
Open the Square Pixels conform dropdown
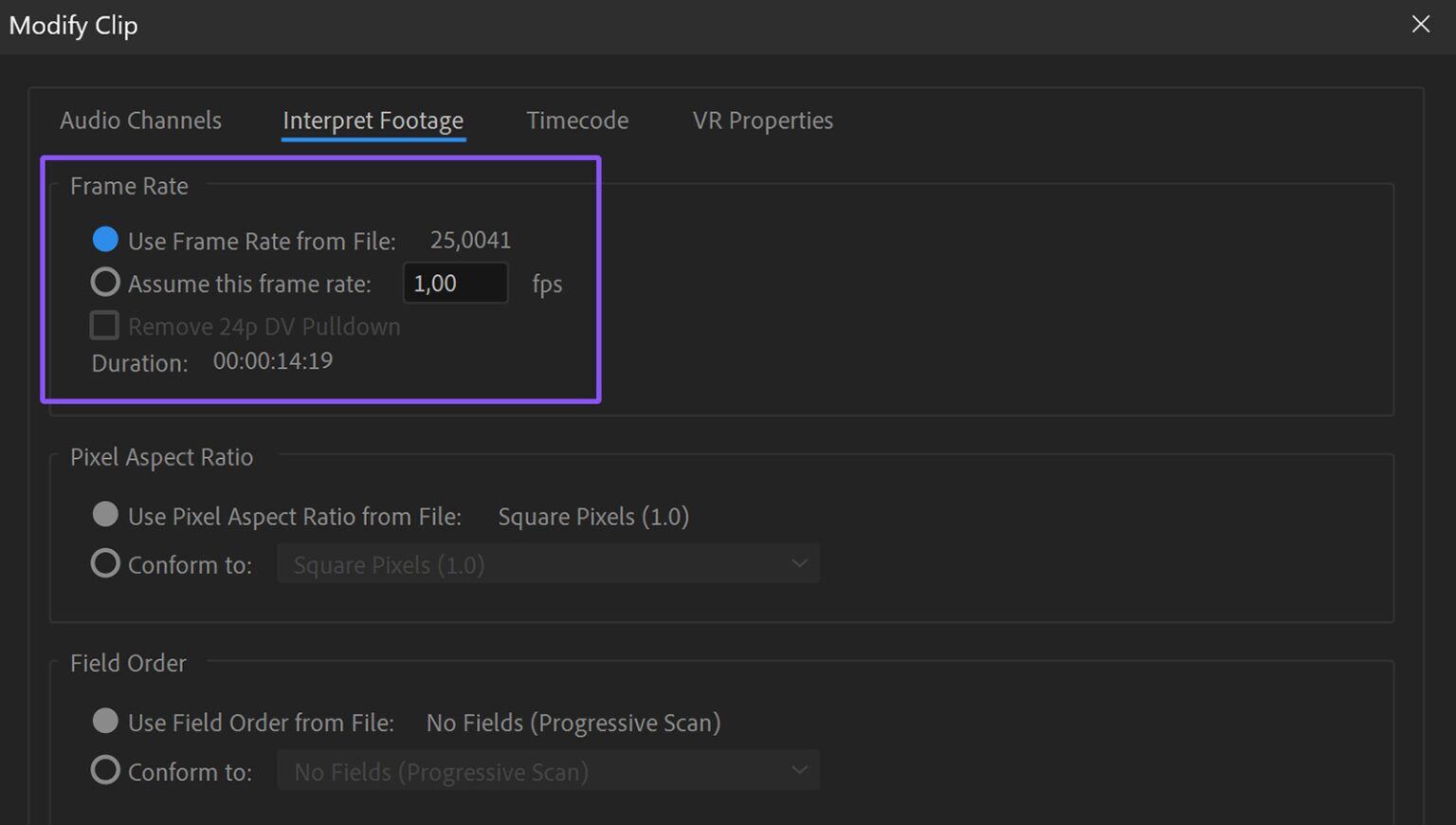(548, 563)
